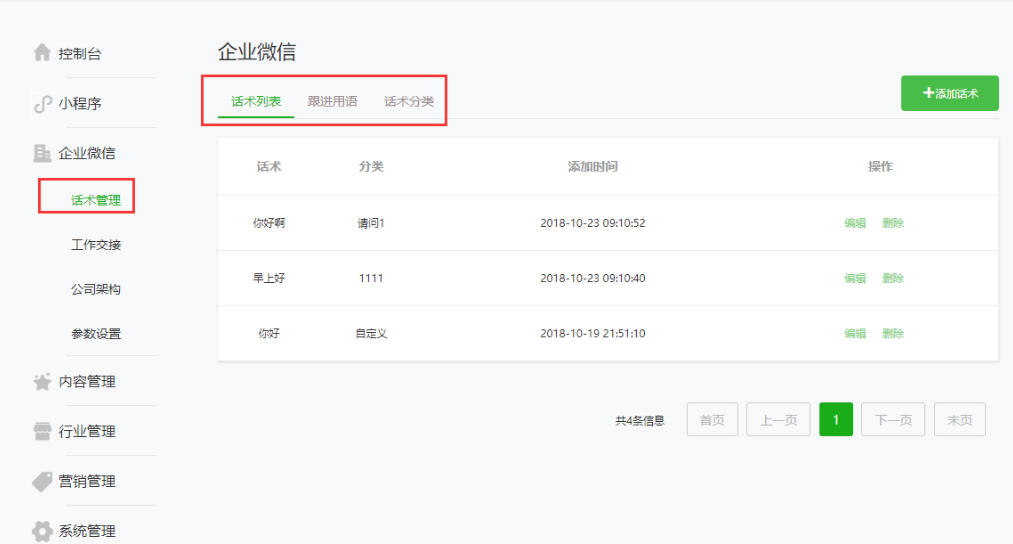The width and height of the screenshot is (1013, 544).
Task: Switch to the 话术分类 tab
Action: tap(409, 101)
